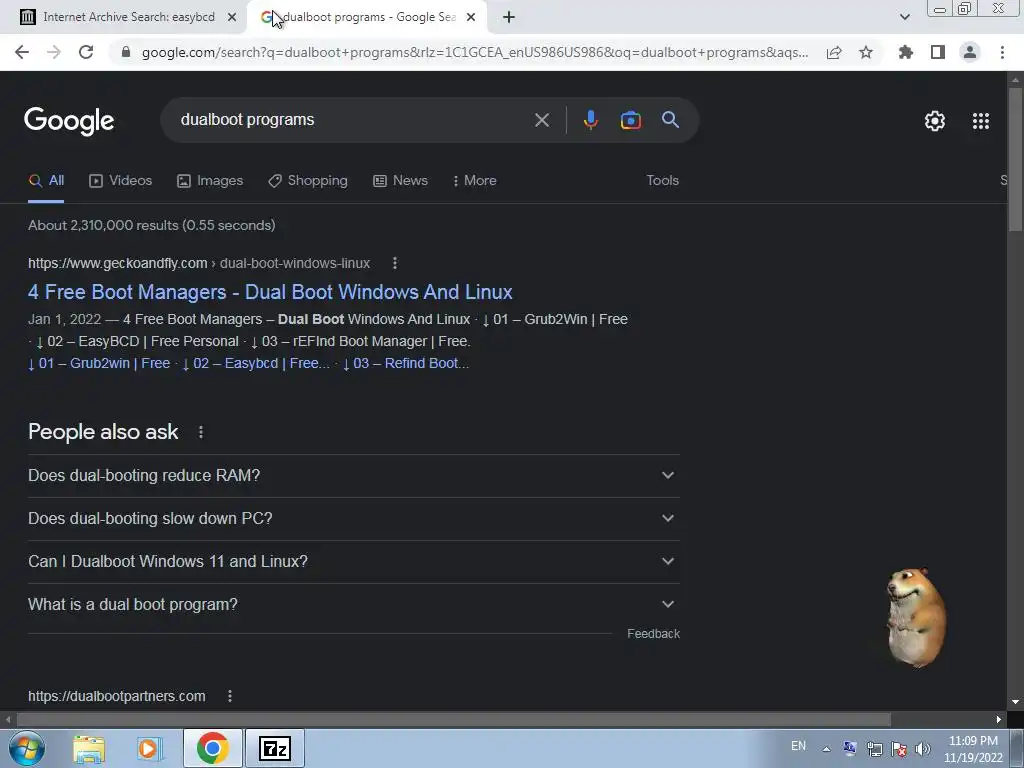This screenshot has width=1024, height=768.
Task: Launch Windows Media Player from taskbar
Action: point(149,749)
